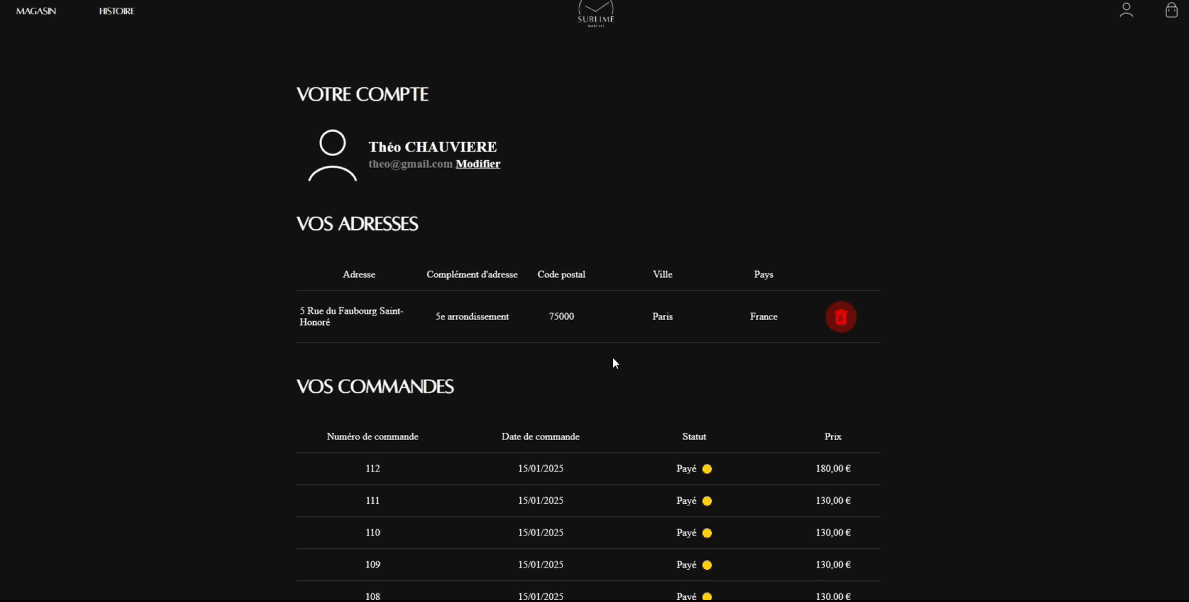Select order number 112

[372, 469]
